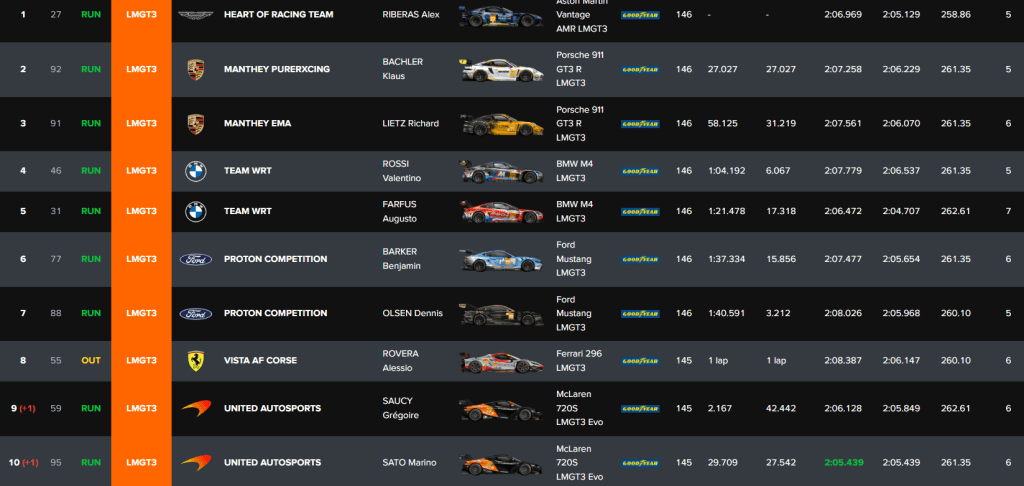The image size is (1024, 486).
Task: Click driver name RIBERAS Alex
Action: [411, 14]
